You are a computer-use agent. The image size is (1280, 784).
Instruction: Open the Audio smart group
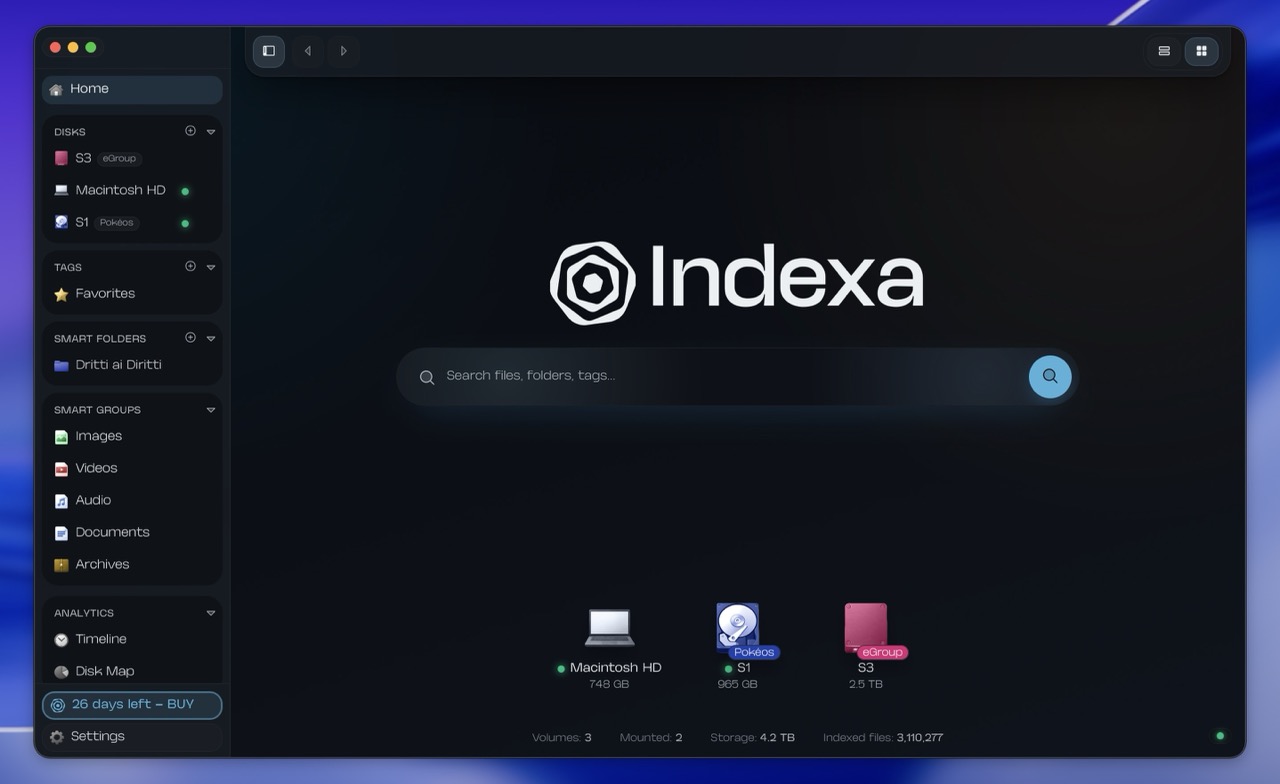pyautogui.click(x=132, y=500)
